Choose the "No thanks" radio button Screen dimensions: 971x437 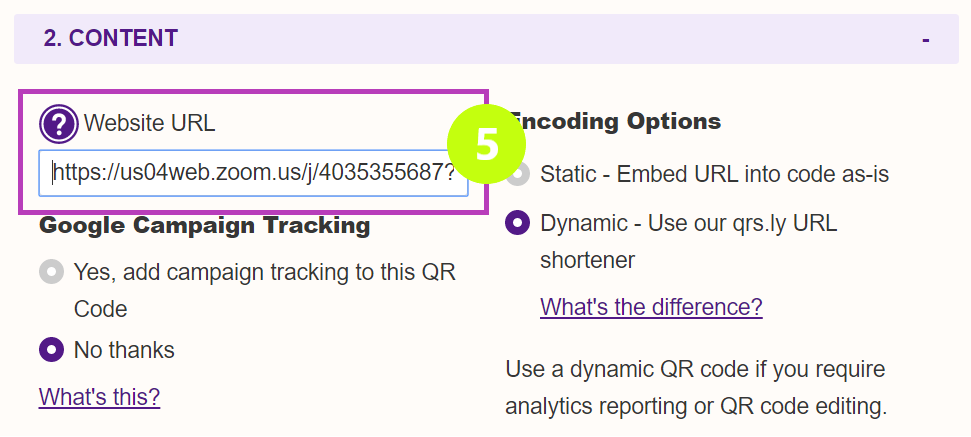[x=51, y=350]
